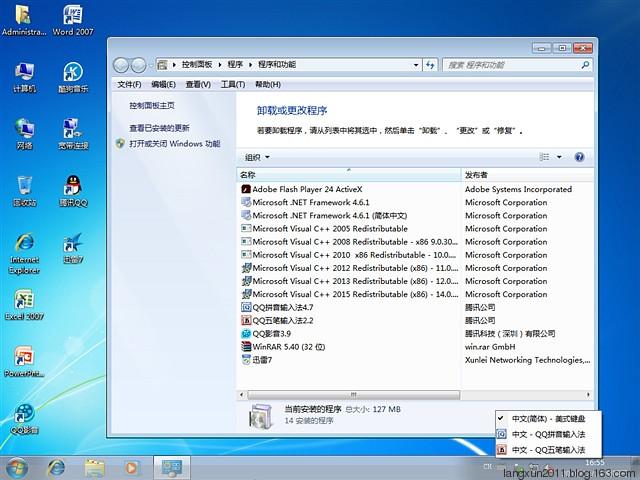Click the refresh button beside the address bar
640x480 pixels.
pyautogui.click(x=430, y=64)
